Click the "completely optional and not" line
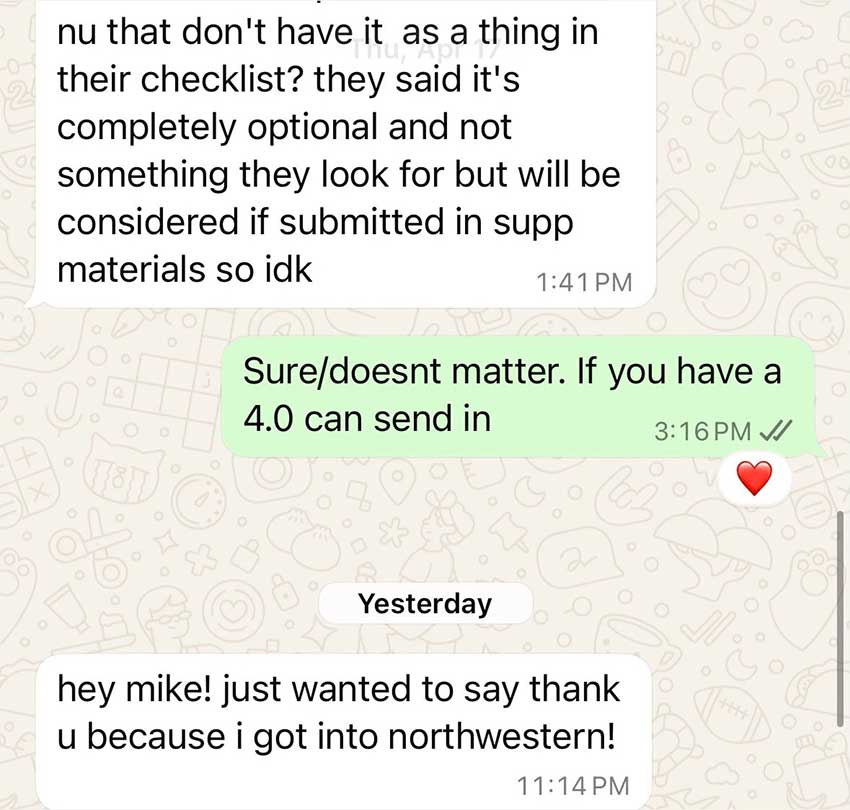850x810 pixels. (x=285, y=127)
